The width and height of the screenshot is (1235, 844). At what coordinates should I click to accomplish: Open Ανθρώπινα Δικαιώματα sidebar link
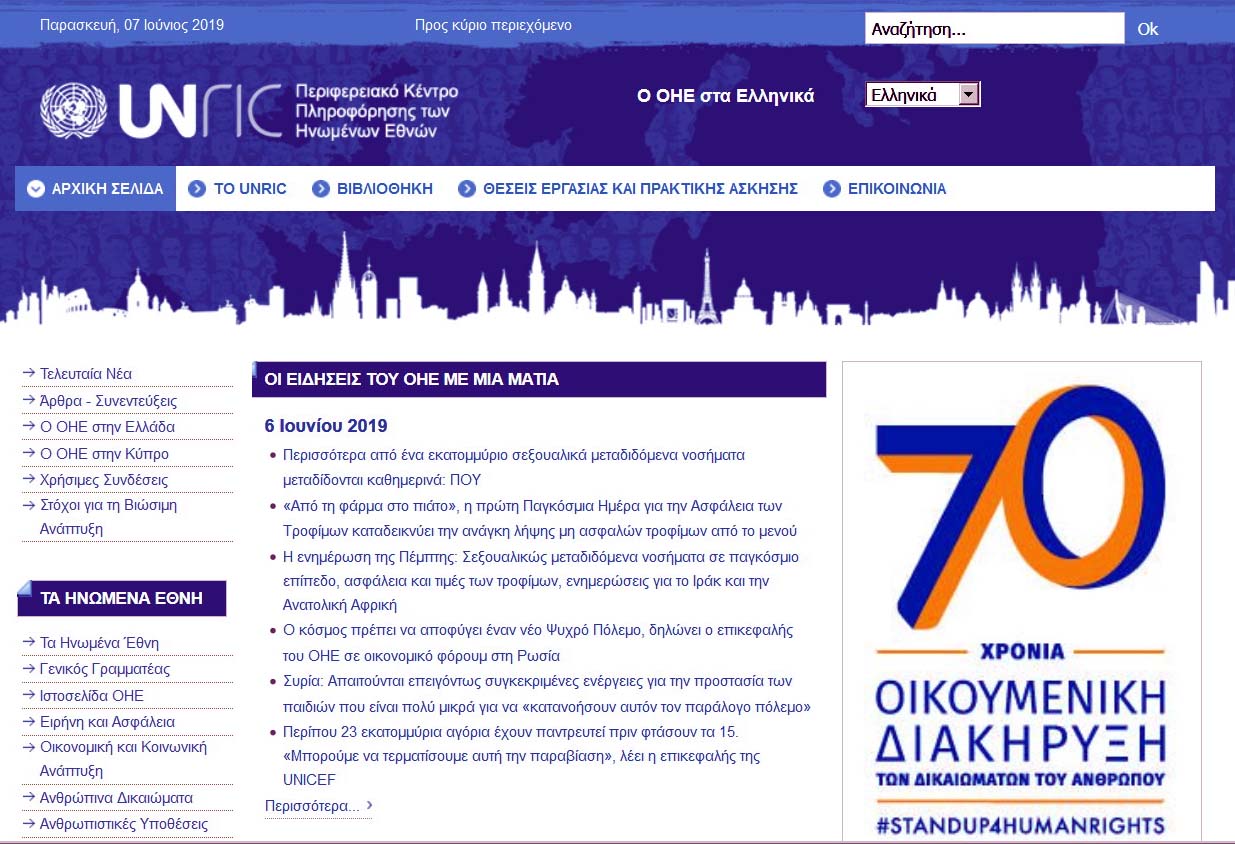116,798
